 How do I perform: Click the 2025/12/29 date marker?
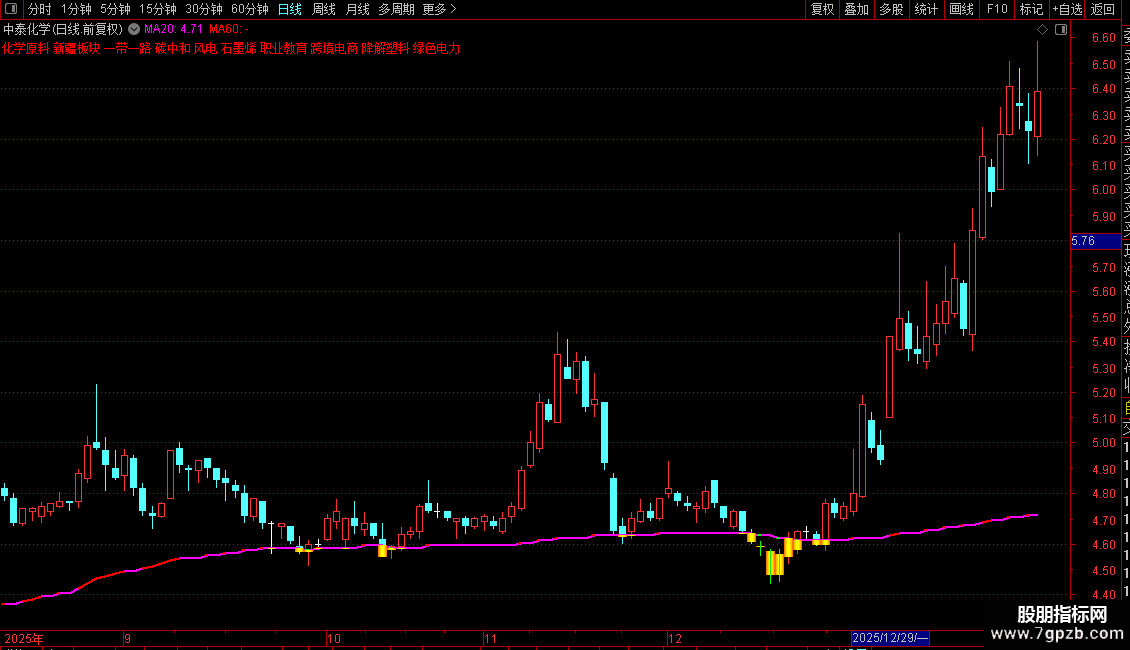tap(890, 638)
